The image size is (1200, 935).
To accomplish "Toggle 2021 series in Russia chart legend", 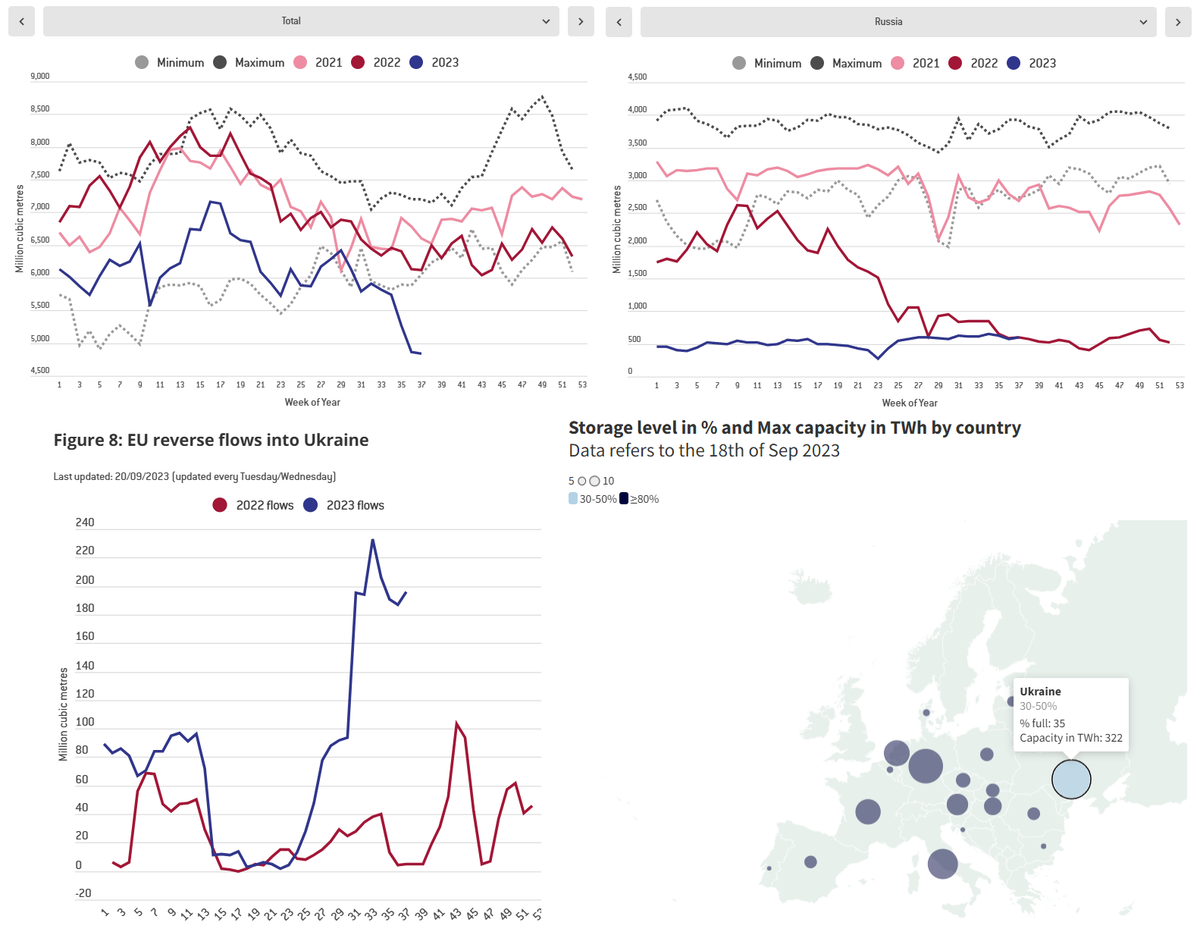I will click(915, 63).
